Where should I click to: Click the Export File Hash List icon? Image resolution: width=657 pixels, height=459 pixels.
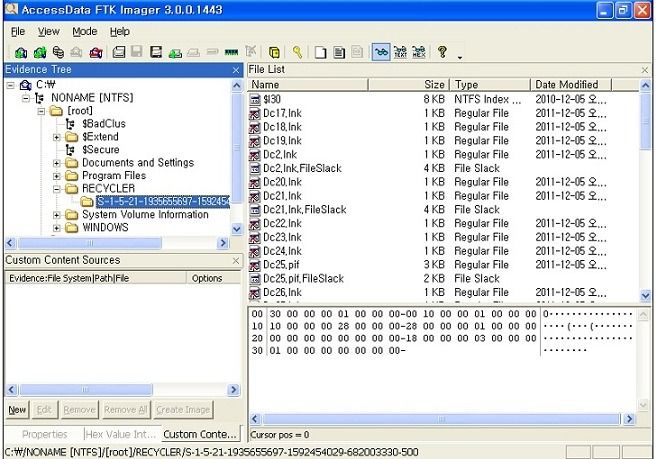(x=339, y=52)
